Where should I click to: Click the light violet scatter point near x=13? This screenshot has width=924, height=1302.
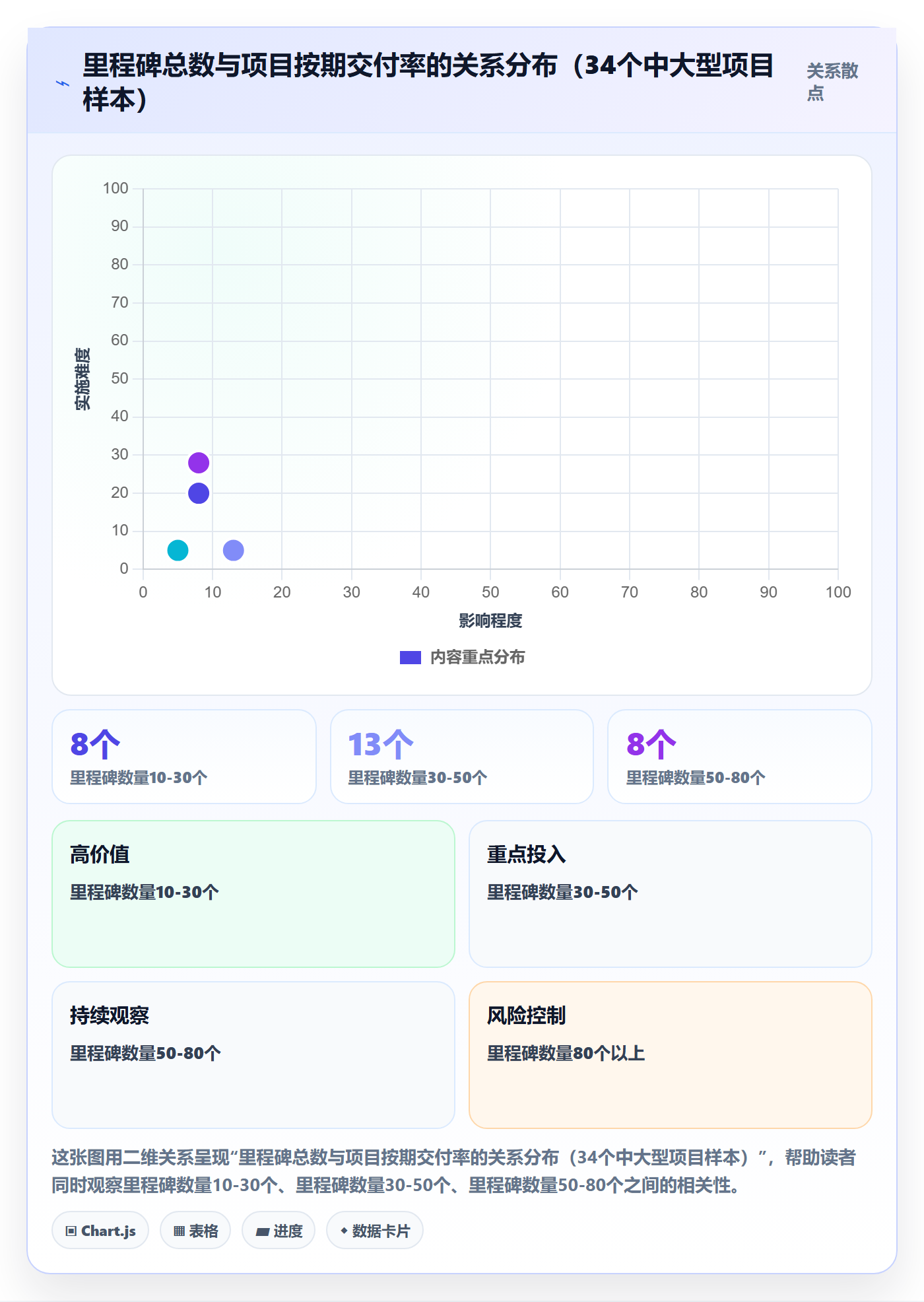pos(234,550)
